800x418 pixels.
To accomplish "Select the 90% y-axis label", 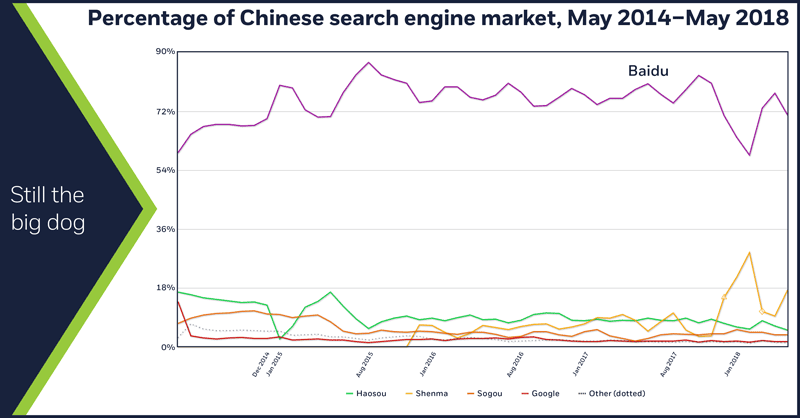I will click(x=164, y=52).
